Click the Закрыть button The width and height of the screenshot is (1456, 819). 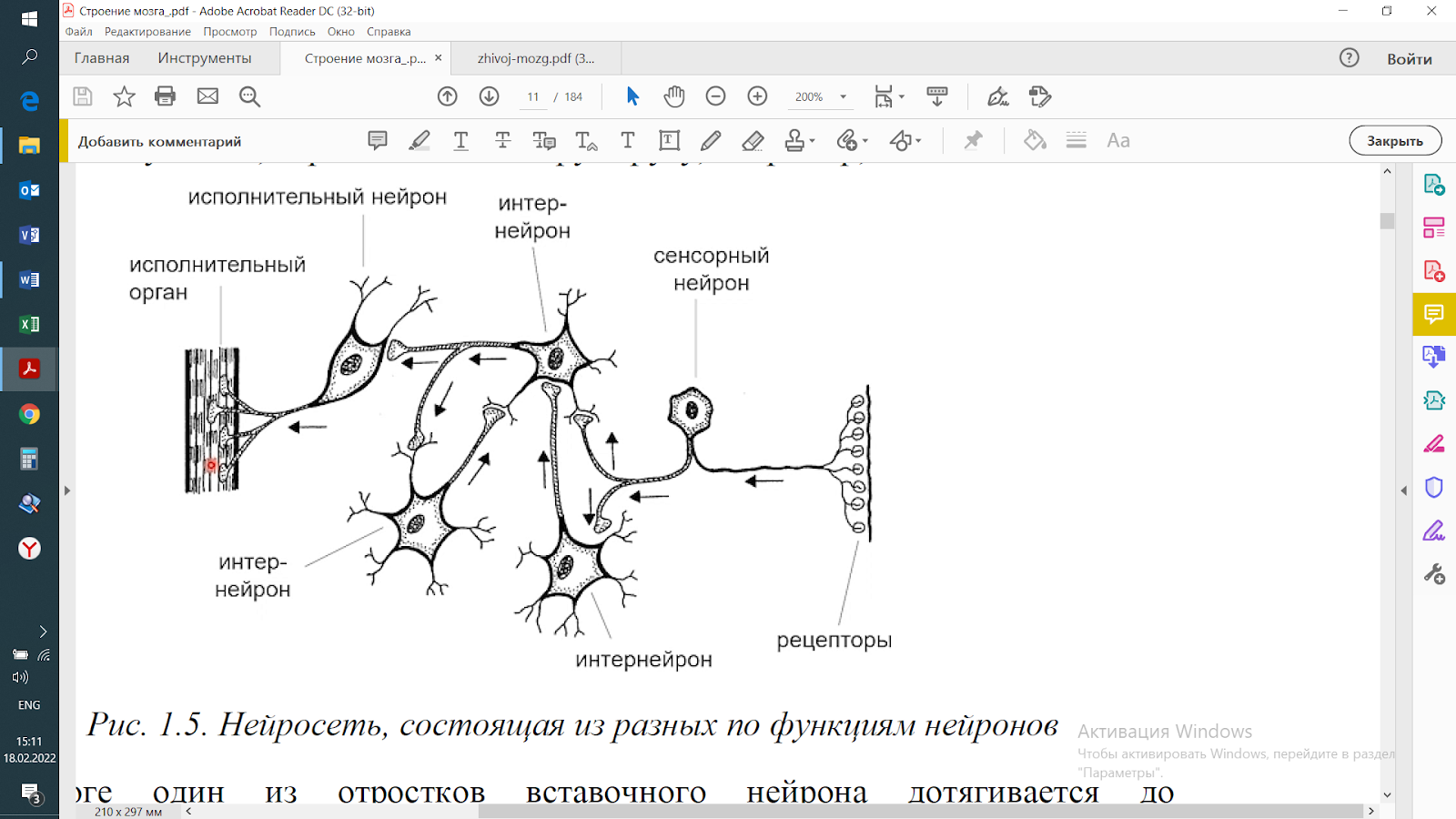[x=1394, y=141]
